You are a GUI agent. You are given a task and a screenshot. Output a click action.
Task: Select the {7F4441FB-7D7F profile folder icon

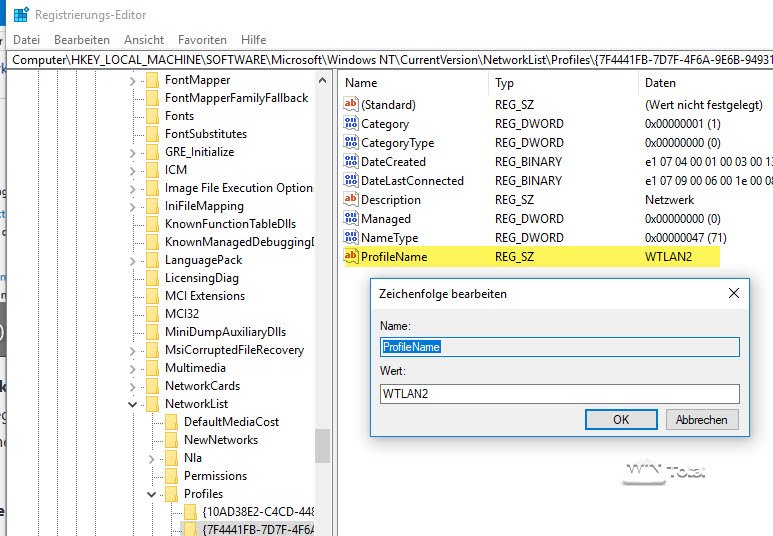(x=190, y=529)
